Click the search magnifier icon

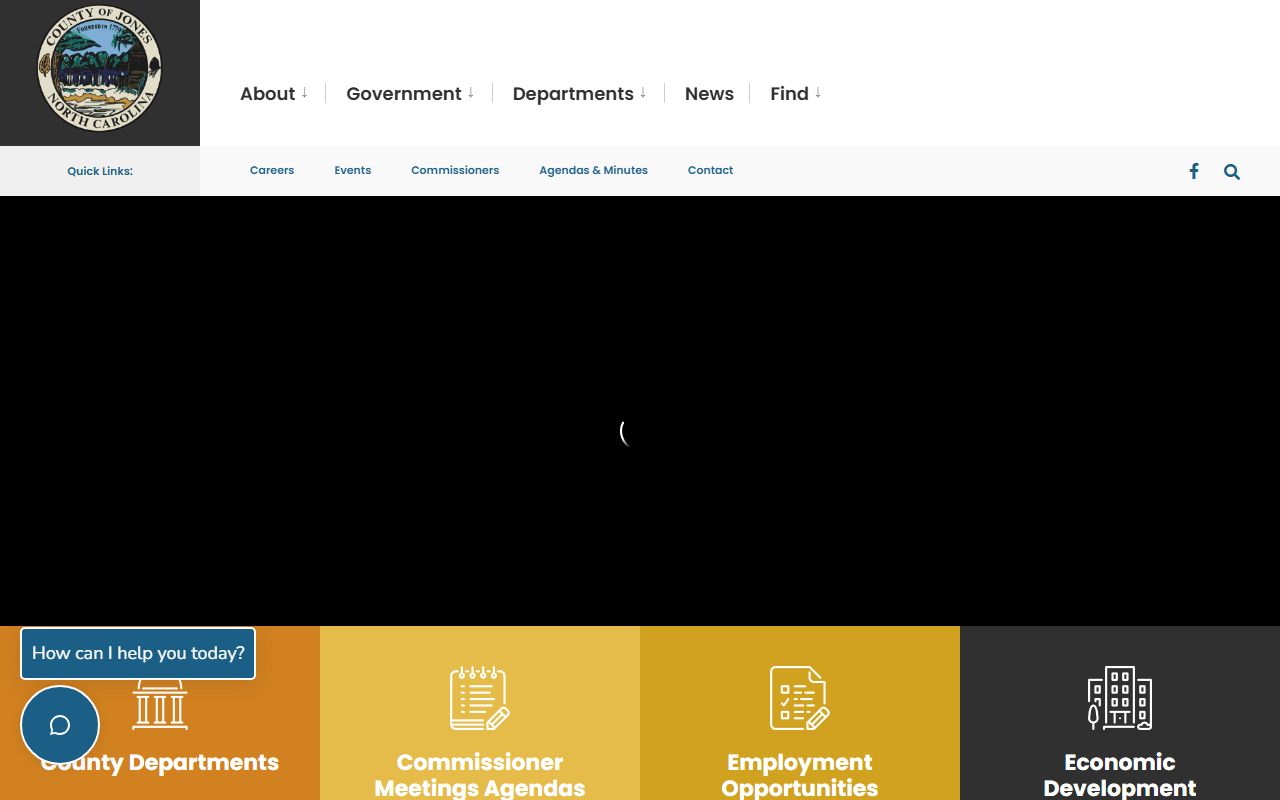click(x=1231, y=171)
